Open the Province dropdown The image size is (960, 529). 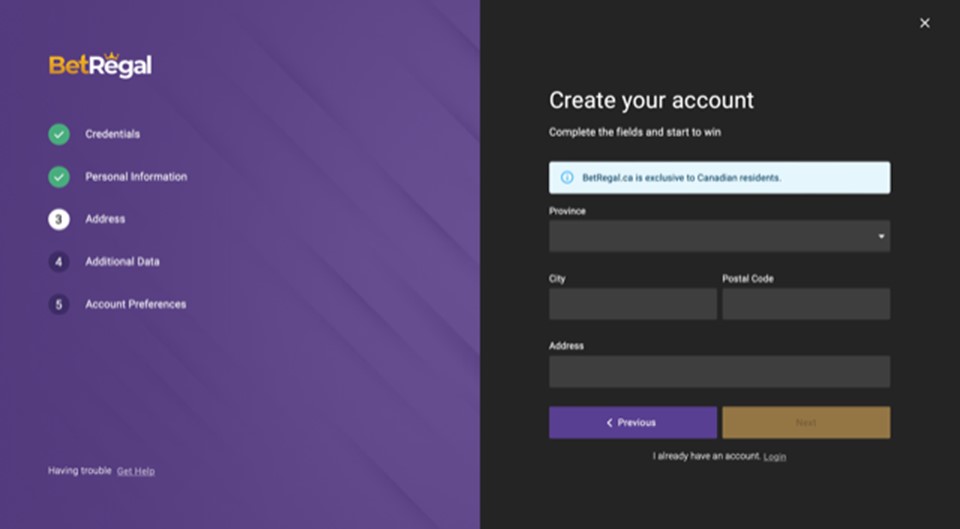coord(719,236)
